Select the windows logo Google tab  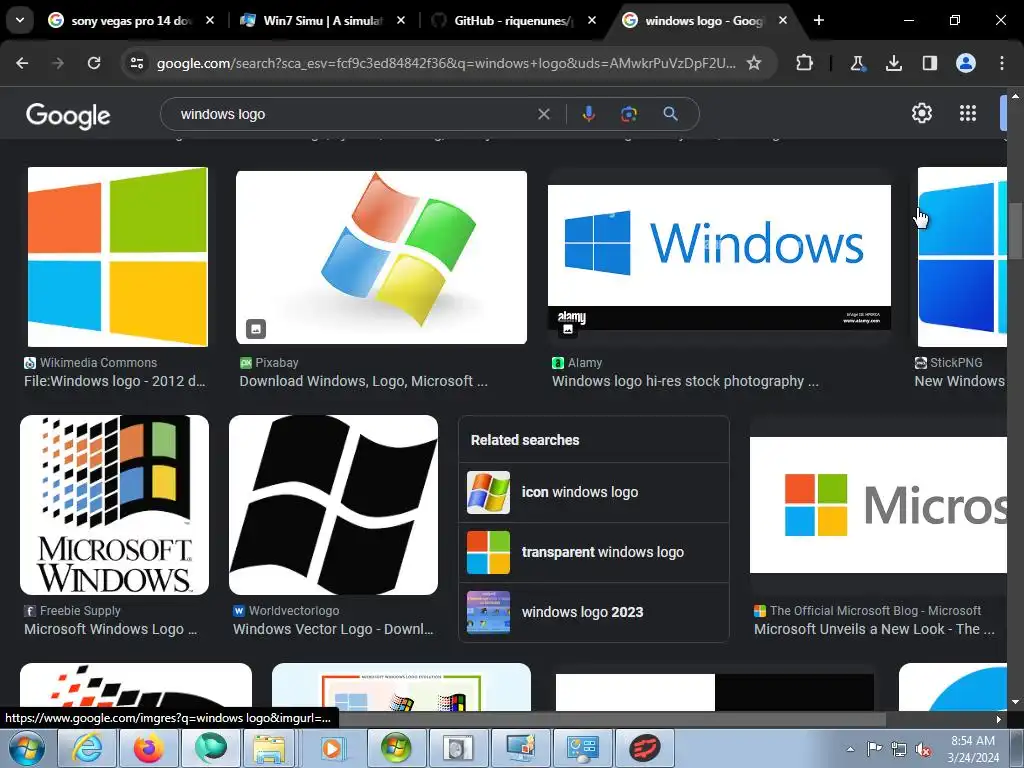(704, 20)
